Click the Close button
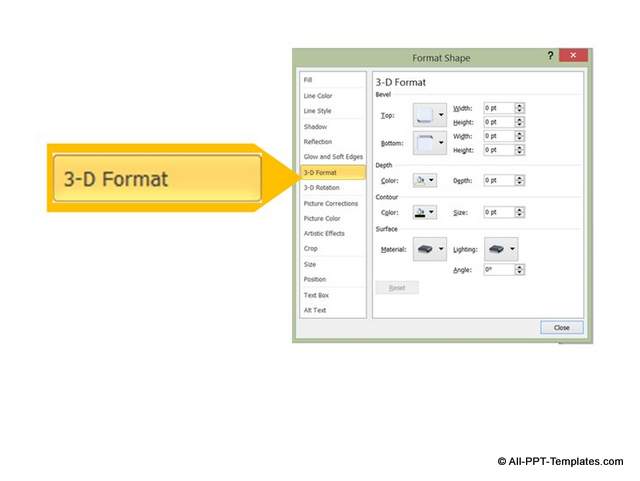Image resolution: width=640 pixels, height=481 pixels. (562, 327)
